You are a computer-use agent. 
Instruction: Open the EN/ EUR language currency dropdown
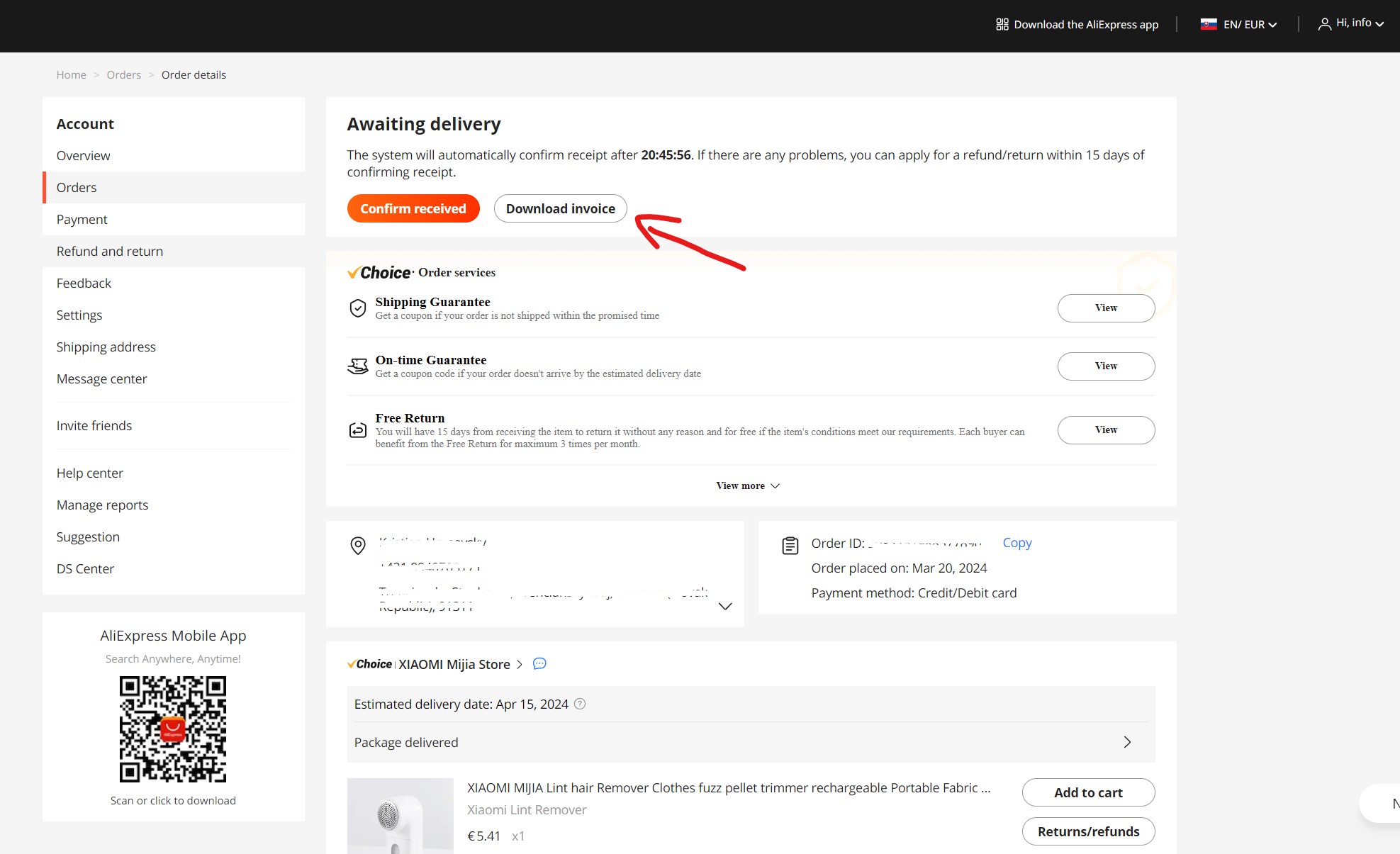[x=1238, y=25]
